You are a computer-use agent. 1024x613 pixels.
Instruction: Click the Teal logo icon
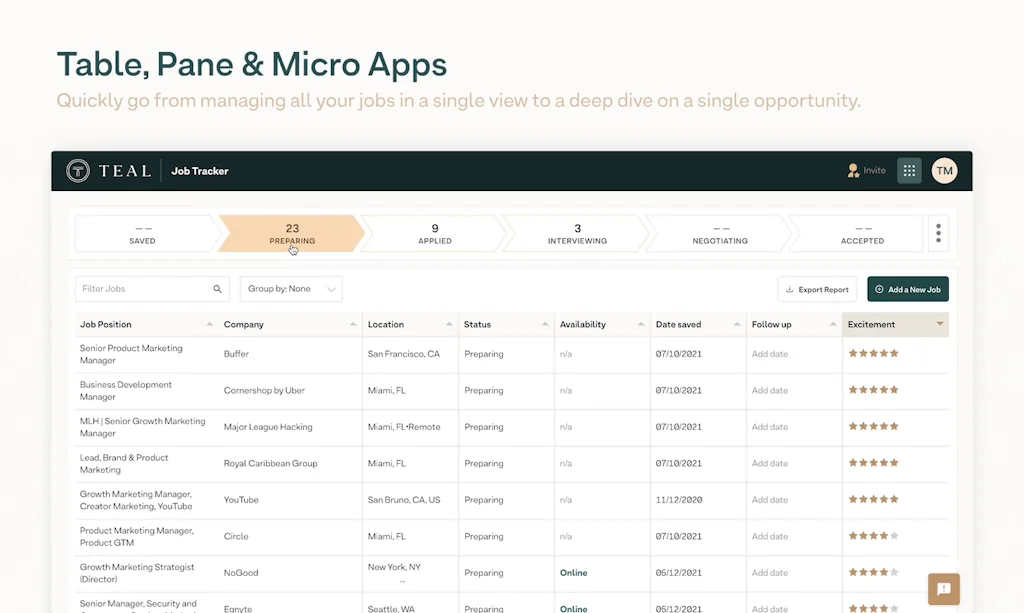coord(78,170)
